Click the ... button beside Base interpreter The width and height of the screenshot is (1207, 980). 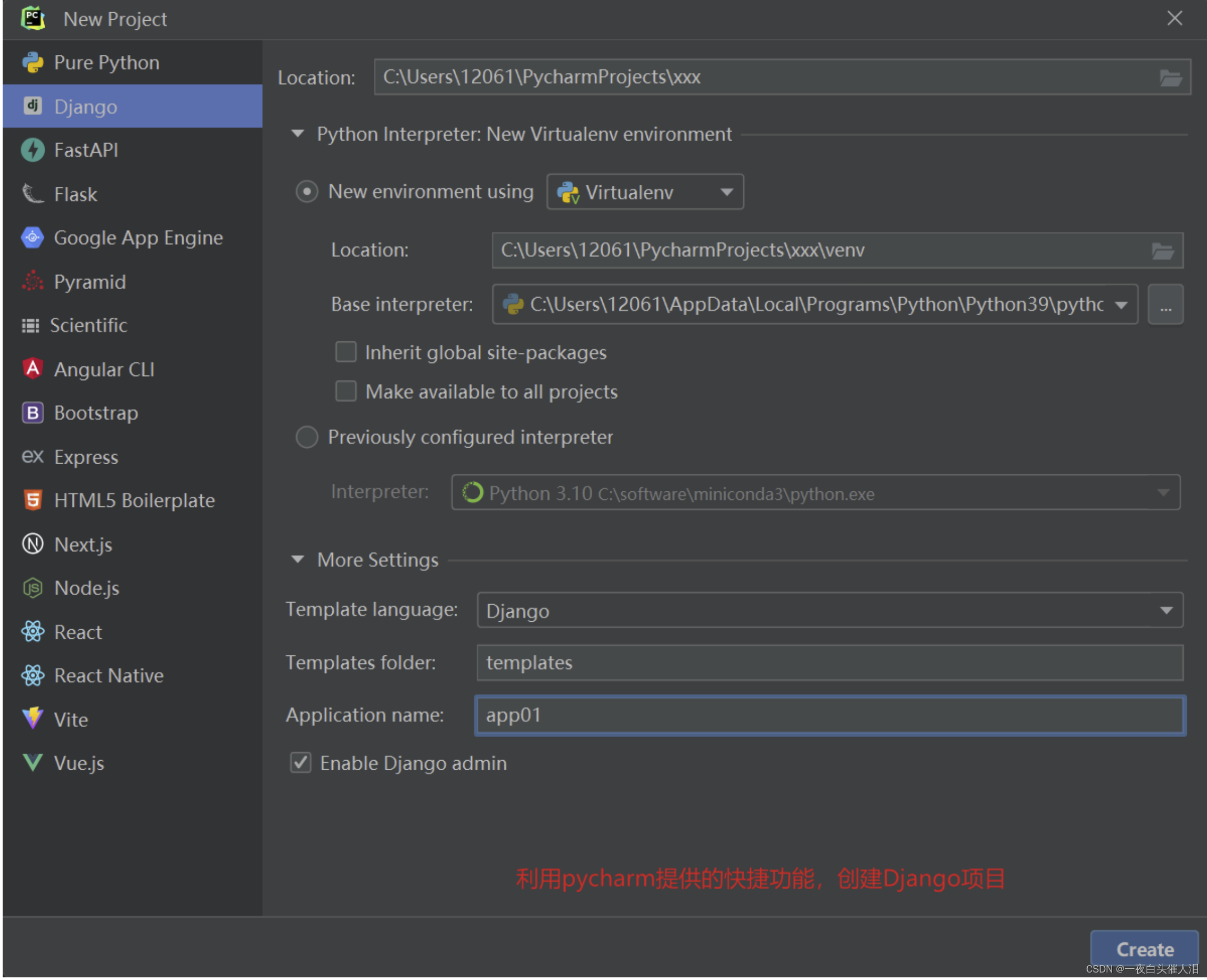point(1165,306)
